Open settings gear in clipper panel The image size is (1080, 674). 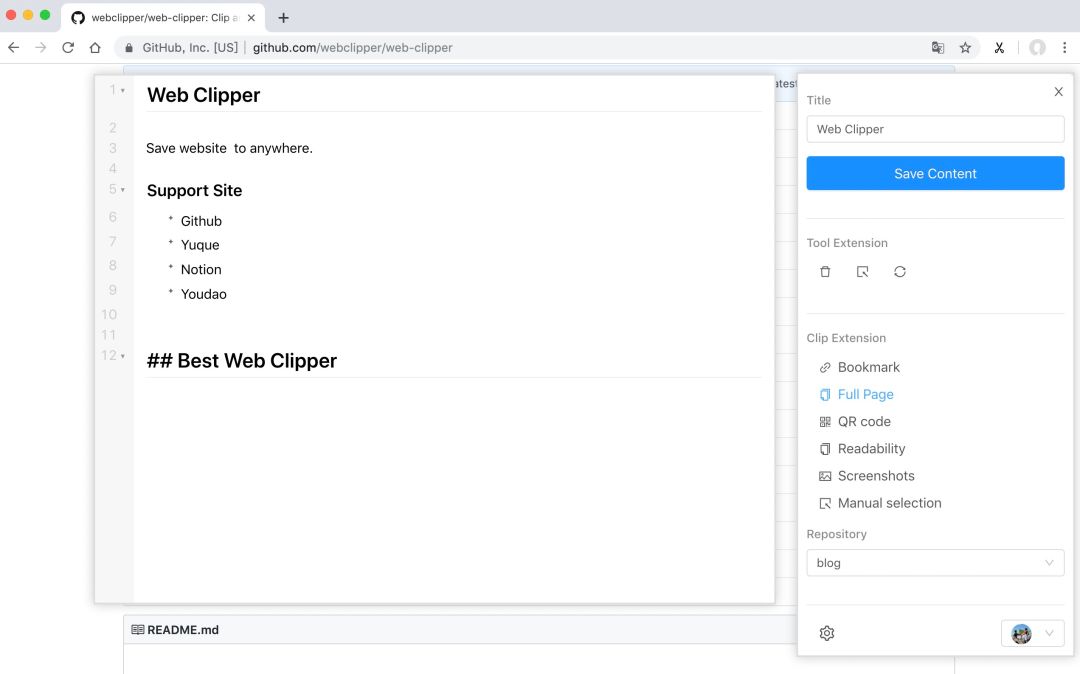pos(827,633)
